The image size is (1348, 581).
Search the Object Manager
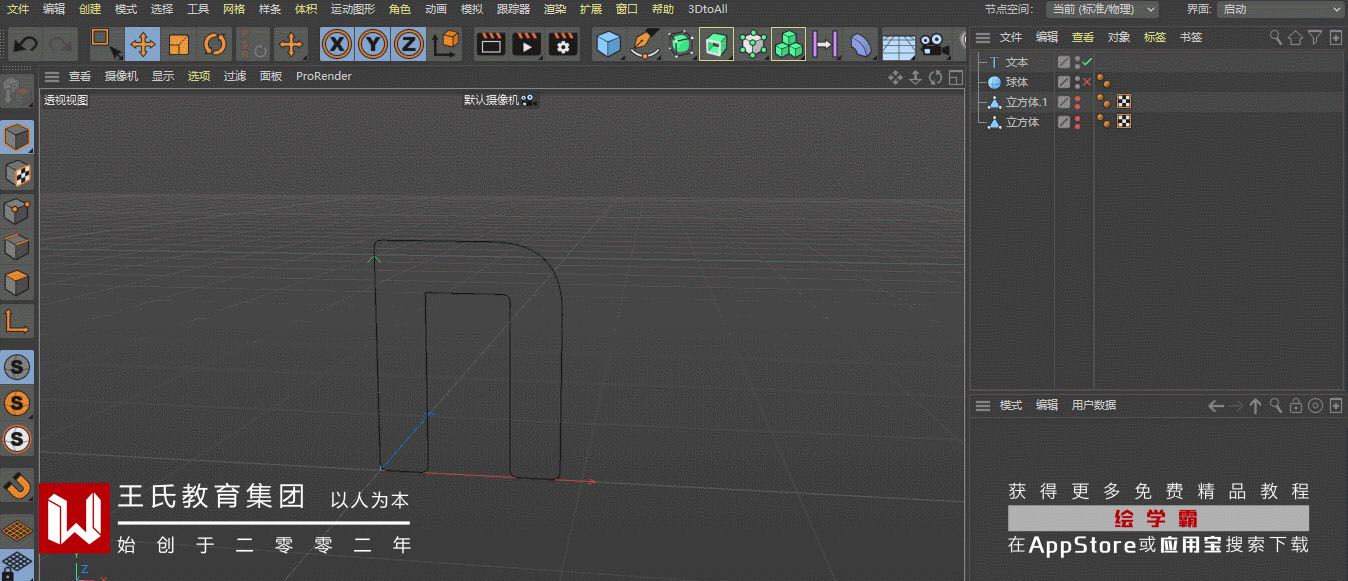pyautogui.click(x=1276, y=37)
